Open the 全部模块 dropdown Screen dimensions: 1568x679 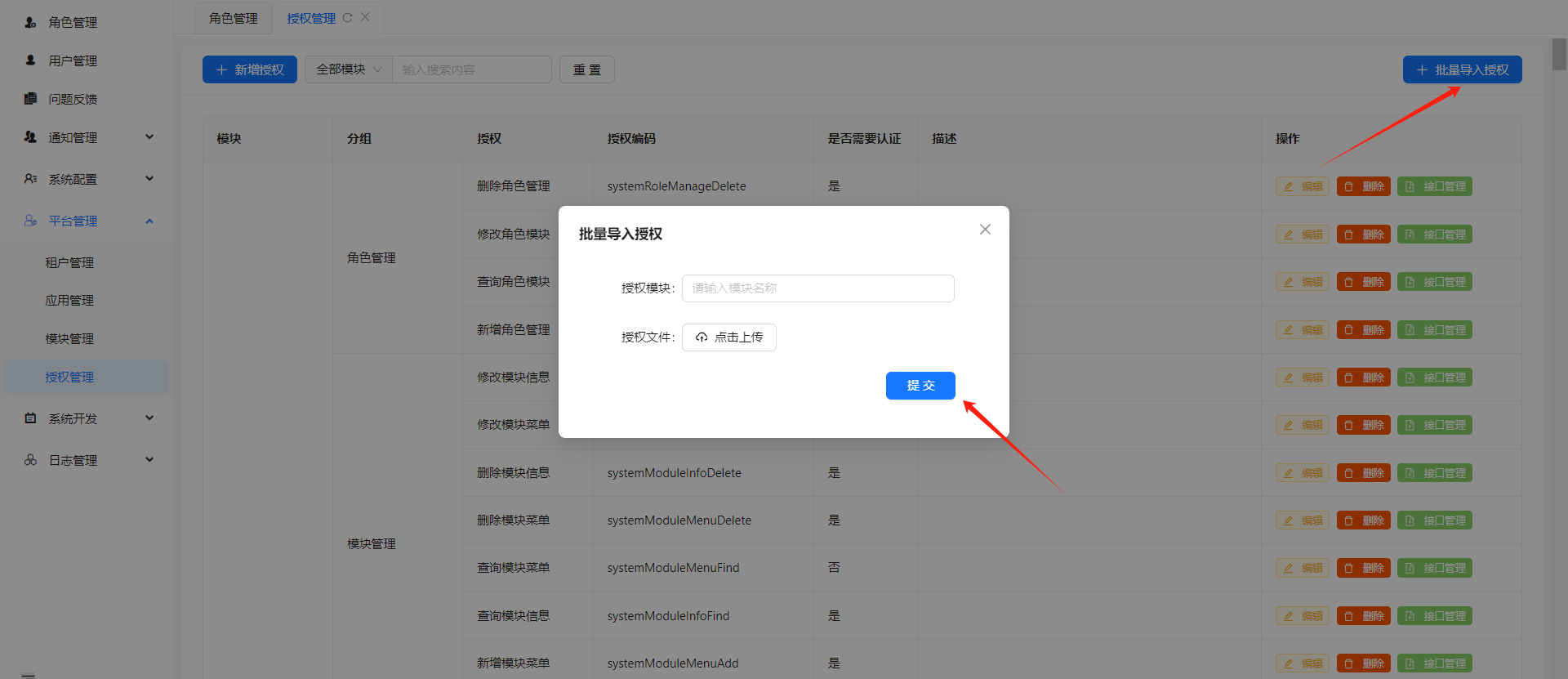coord(348,69)
